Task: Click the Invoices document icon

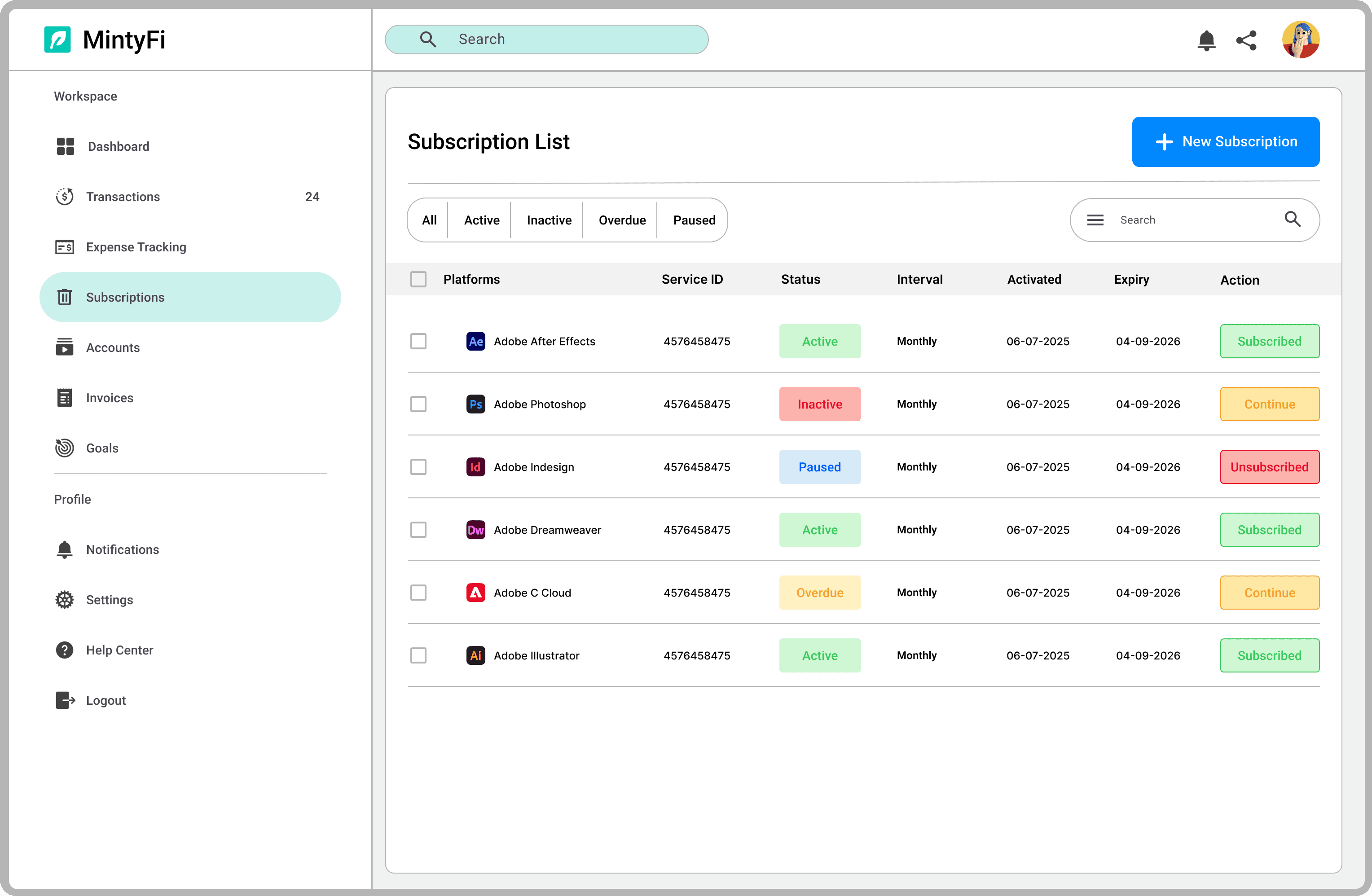Action: (65, 397)
